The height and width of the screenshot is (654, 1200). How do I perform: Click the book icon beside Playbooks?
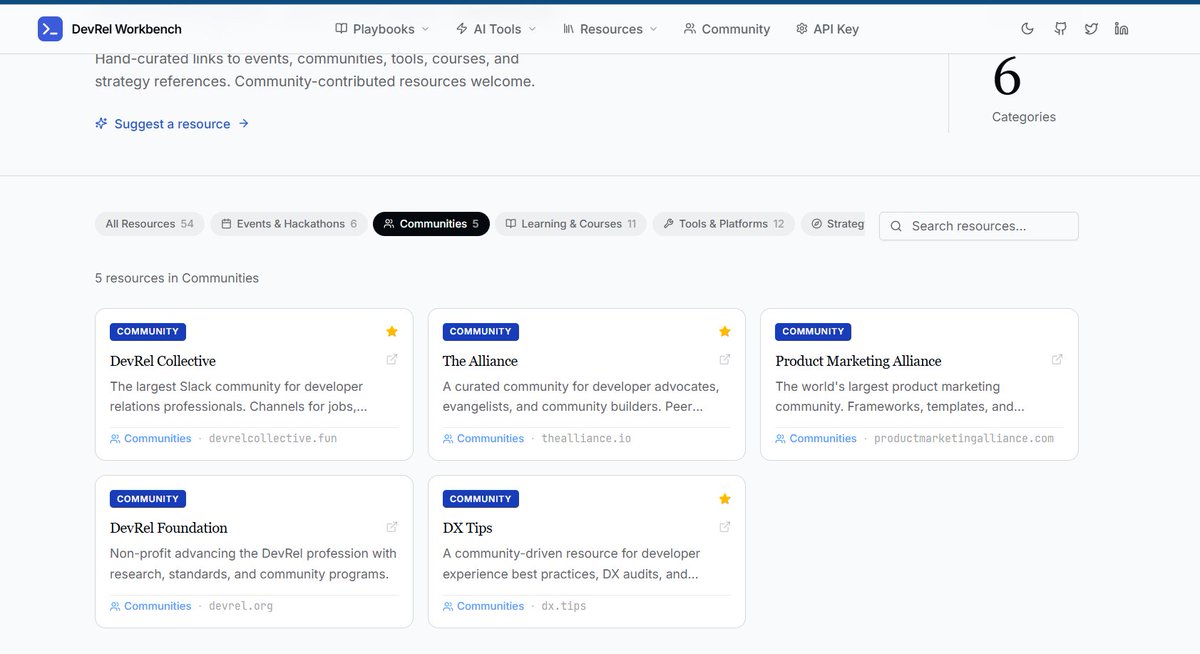pyautogui.click(x=341, y=29)
